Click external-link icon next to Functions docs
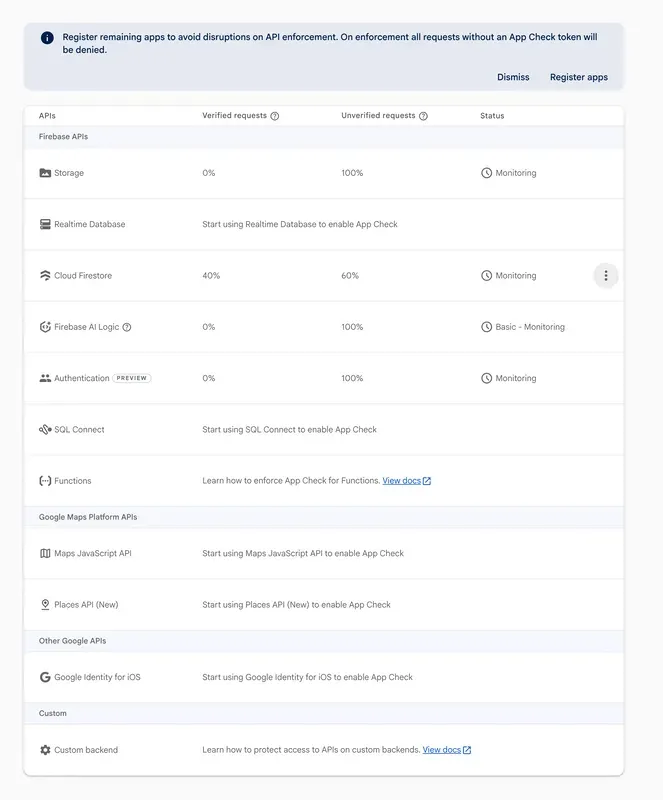Screen dimensions: 663x800 tap(427, 481)
